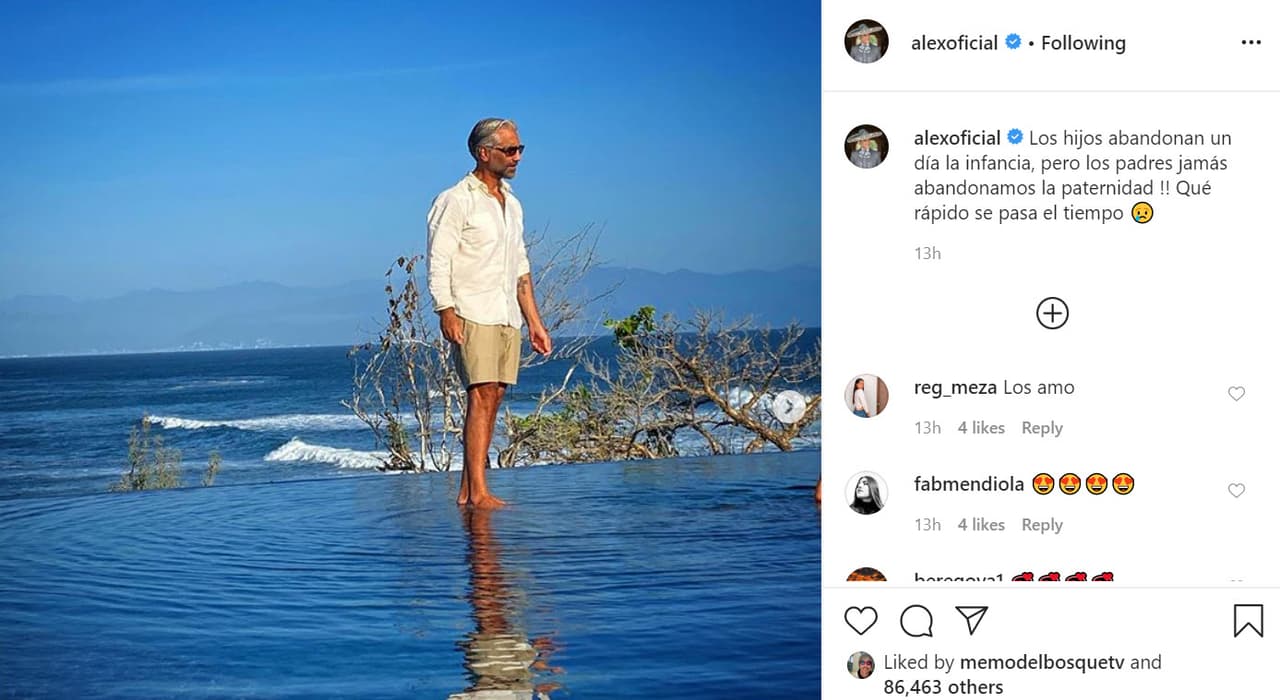This screenshot has width=1280, height=700.
Task: View the 4 likes on reg_meza's comment
Action: (980, 427)
